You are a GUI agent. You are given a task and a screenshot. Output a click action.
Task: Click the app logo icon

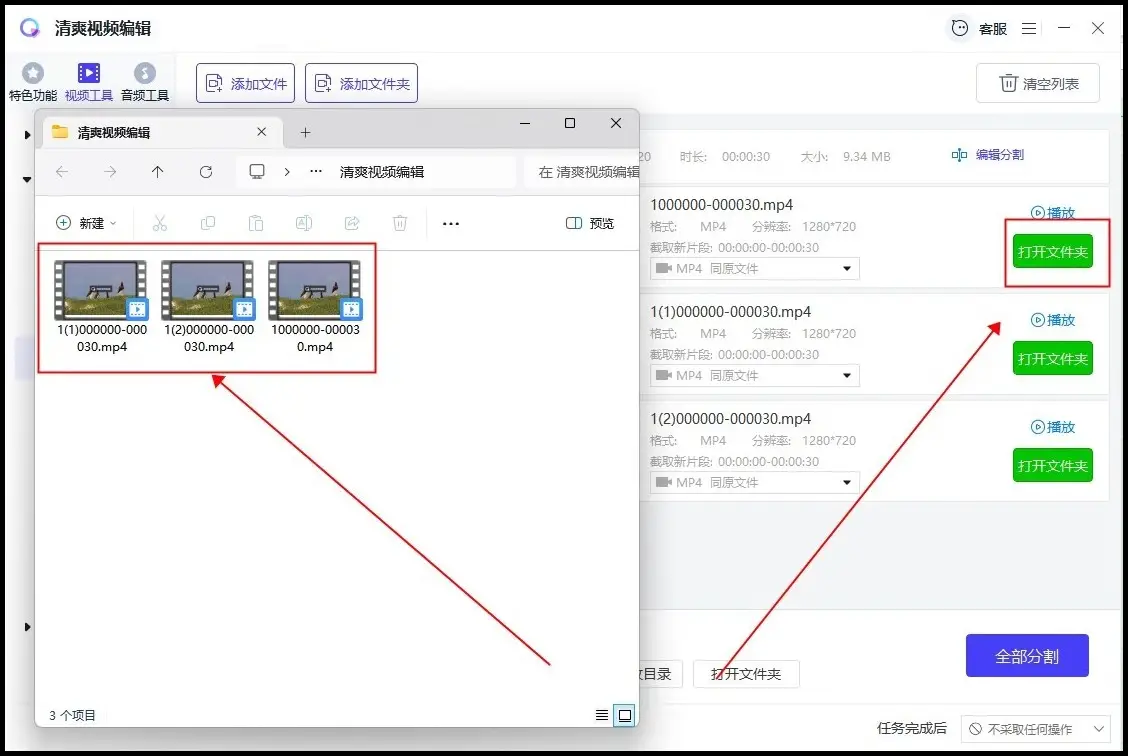click(x=29, y=28)
